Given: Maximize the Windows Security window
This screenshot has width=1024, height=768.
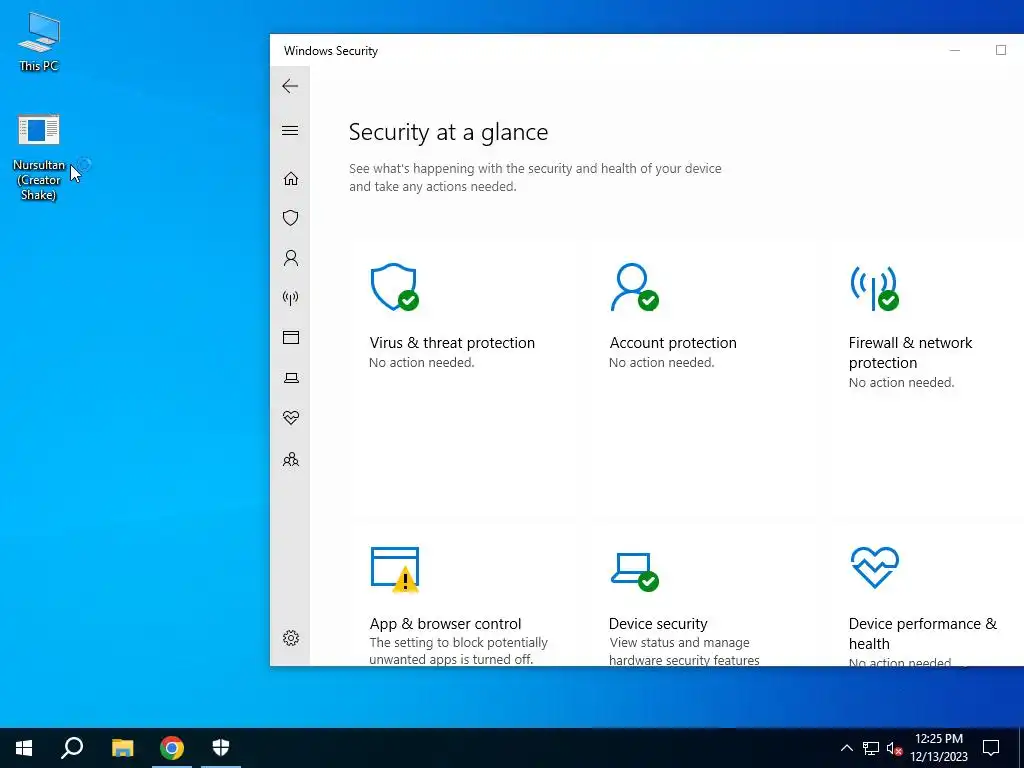Looking at the screenshot, I should click(1000, 50).
